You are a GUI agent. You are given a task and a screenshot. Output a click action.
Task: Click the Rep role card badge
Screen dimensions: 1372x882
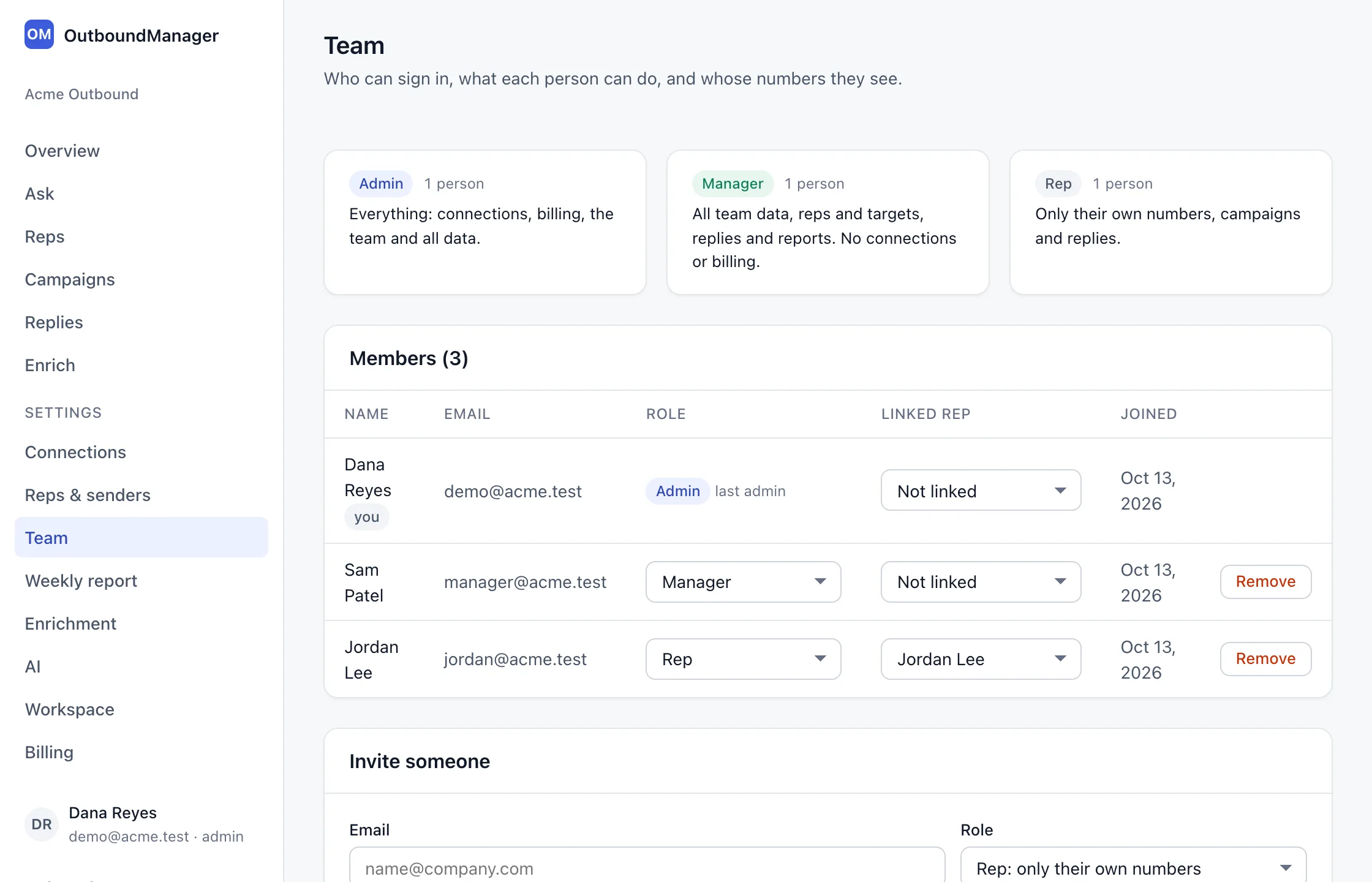pyautogui.click(x=1058, y=184)
